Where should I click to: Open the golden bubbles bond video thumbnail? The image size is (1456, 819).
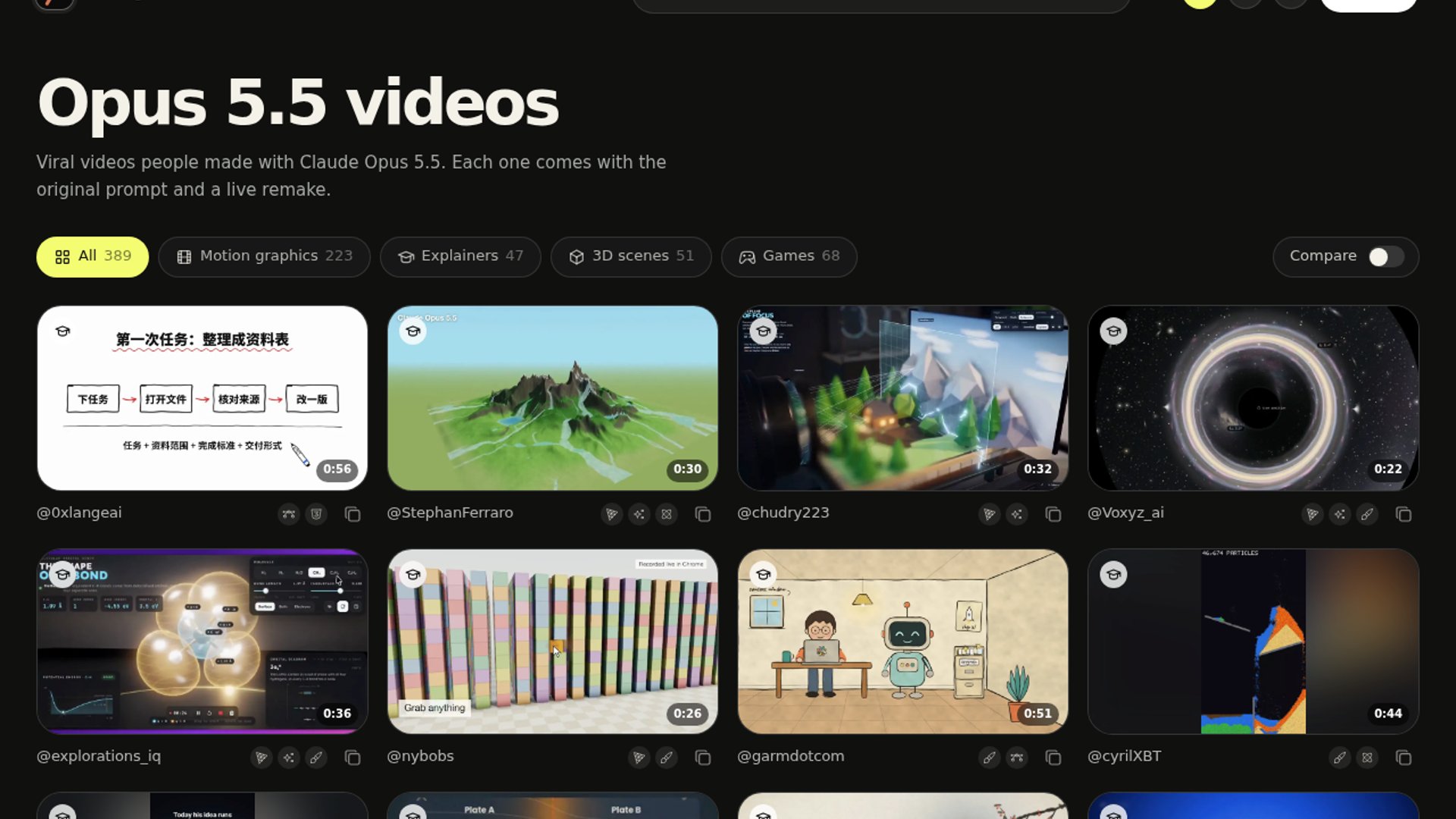202,642
